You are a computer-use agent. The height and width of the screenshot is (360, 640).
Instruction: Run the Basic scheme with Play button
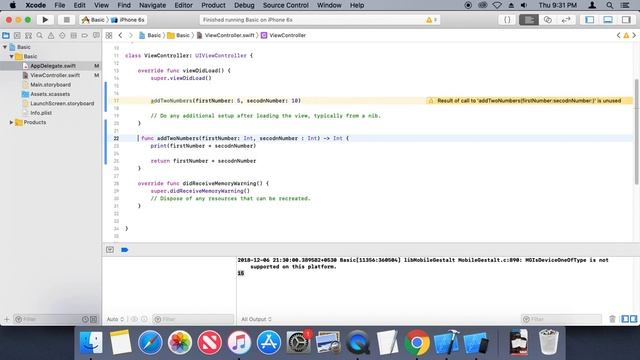pyautogui.click(x=45, y=20)
